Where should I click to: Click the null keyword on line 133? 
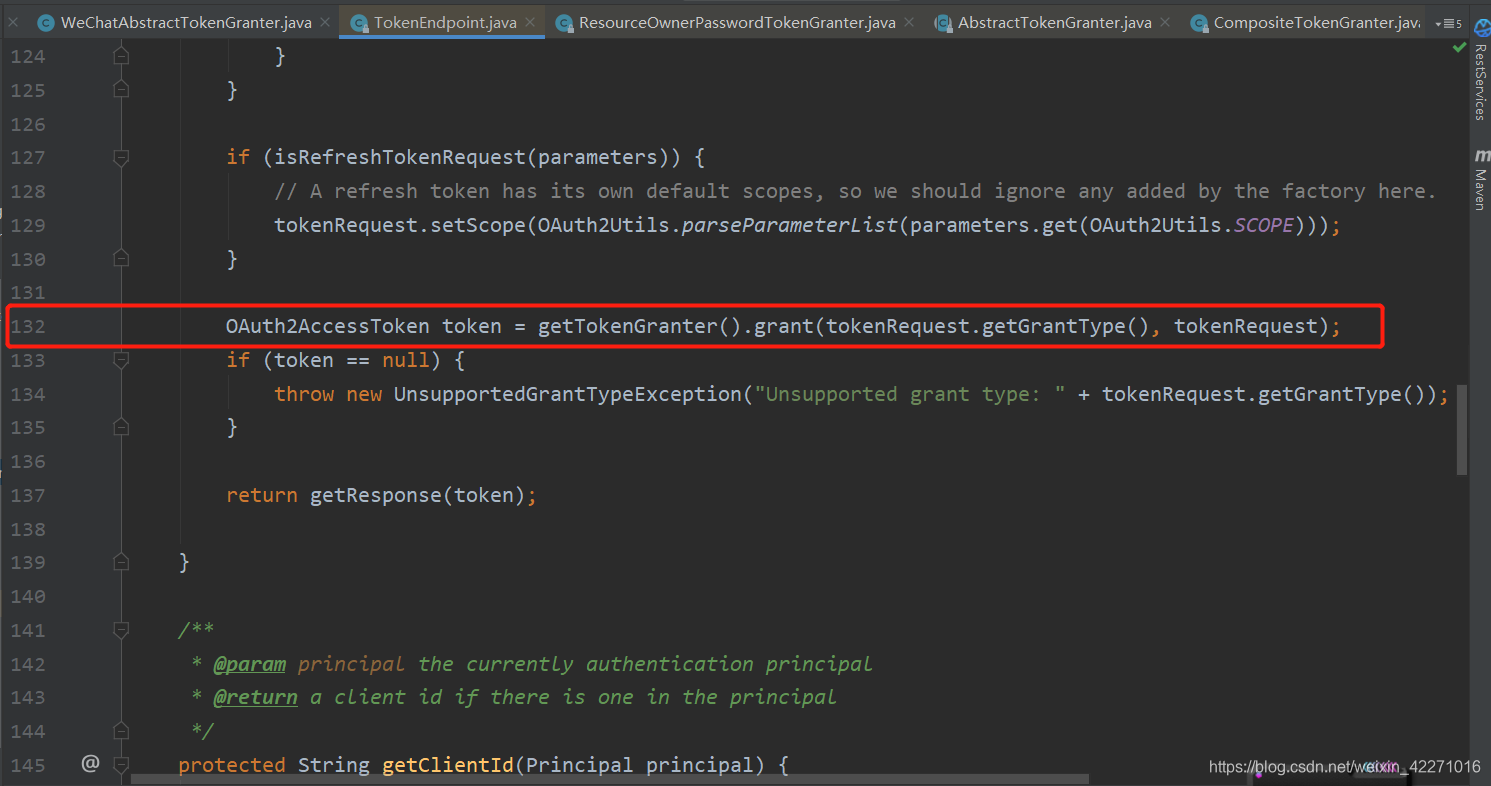(406, 360)
